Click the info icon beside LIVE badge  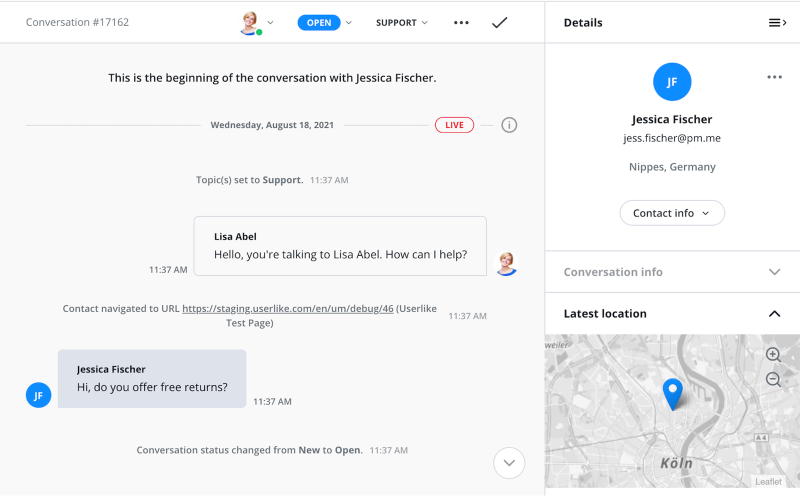(x=509, y=125)
